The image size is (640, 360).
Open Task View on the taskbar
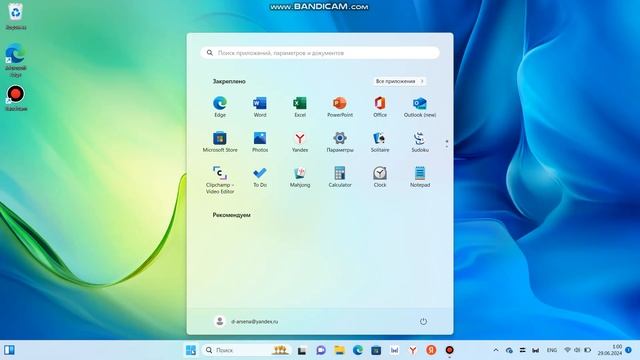pos(302,350)
